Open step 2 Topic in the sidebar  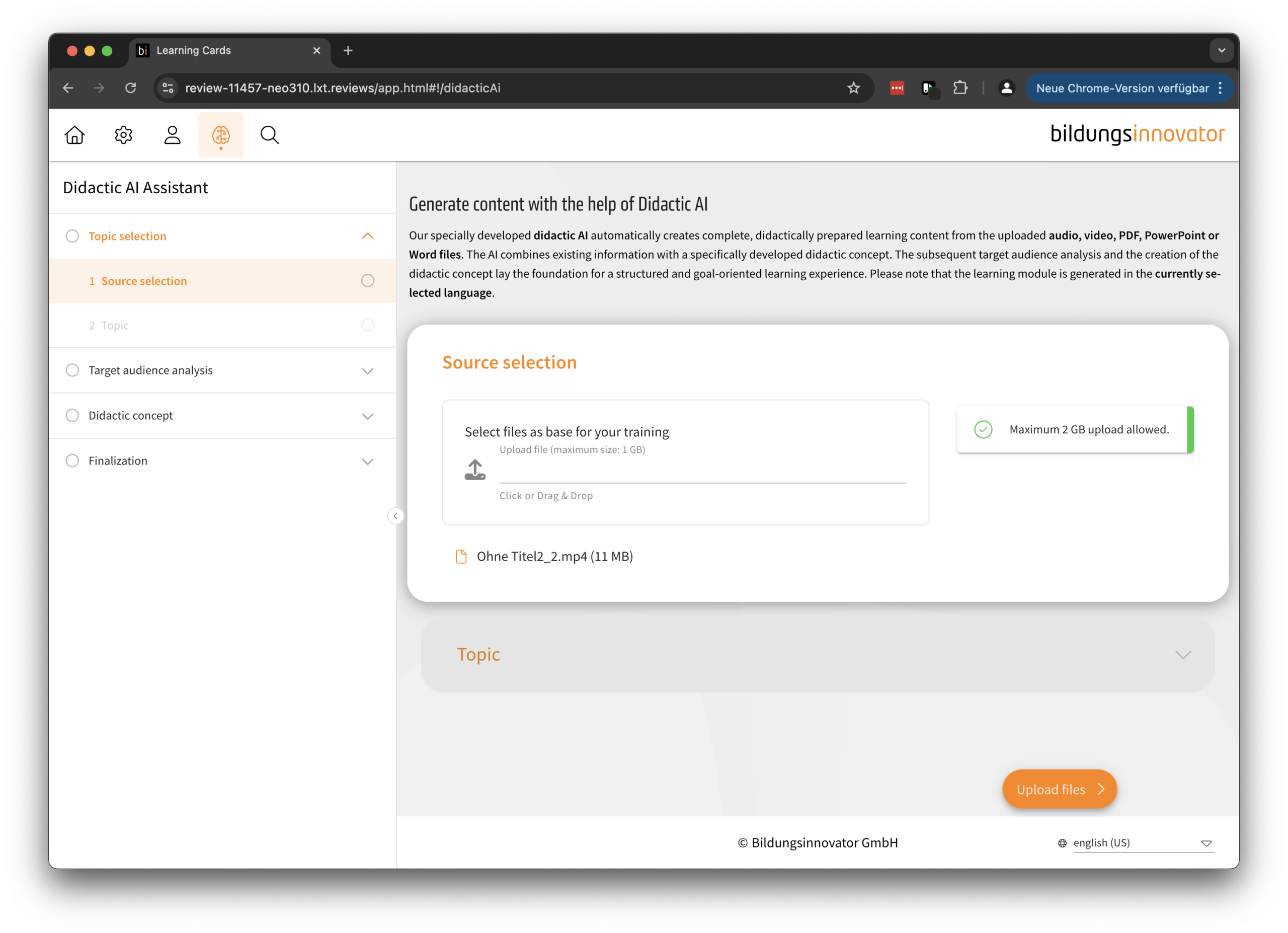tap(115, 325)
